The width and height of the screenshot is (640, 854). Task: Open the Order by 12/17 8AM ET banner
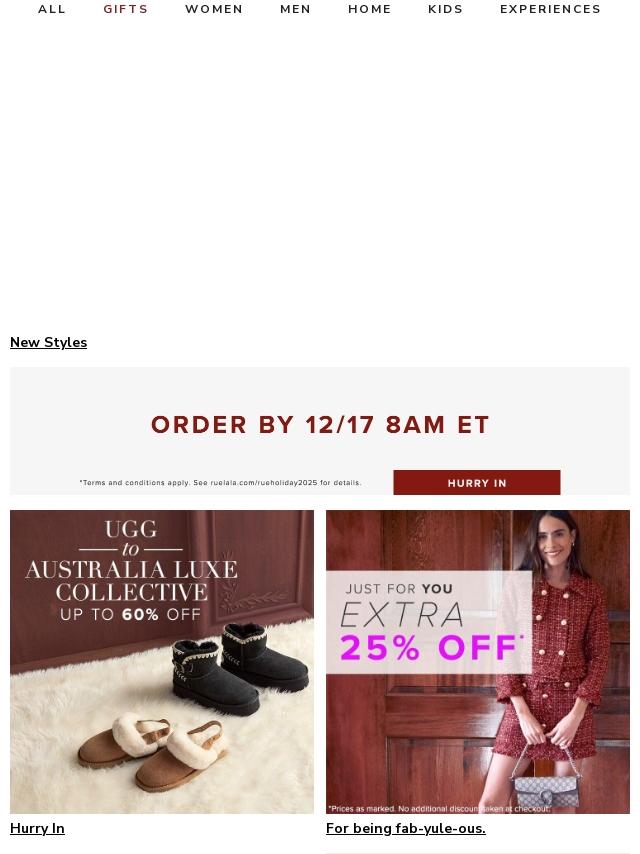click(320, 431)
